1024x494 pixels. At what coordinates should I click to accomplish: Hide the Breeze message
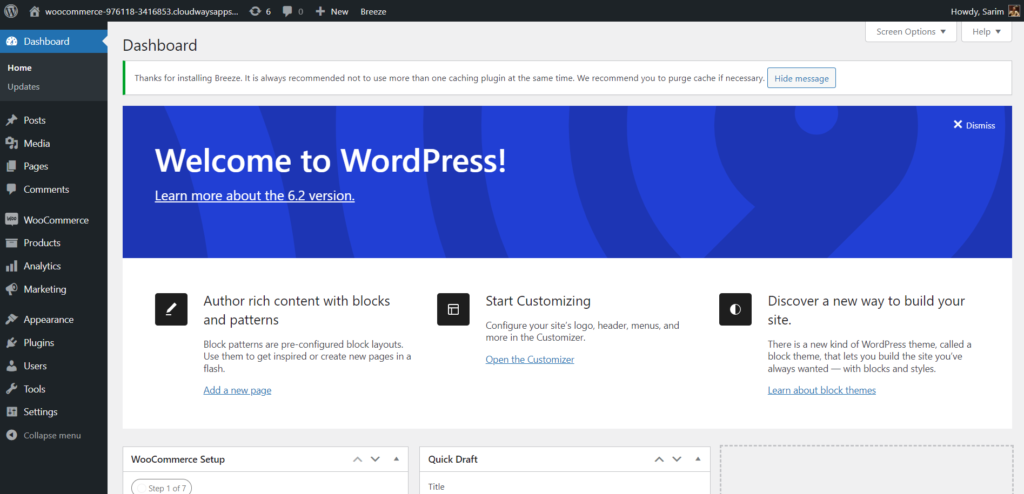[801, 78]
